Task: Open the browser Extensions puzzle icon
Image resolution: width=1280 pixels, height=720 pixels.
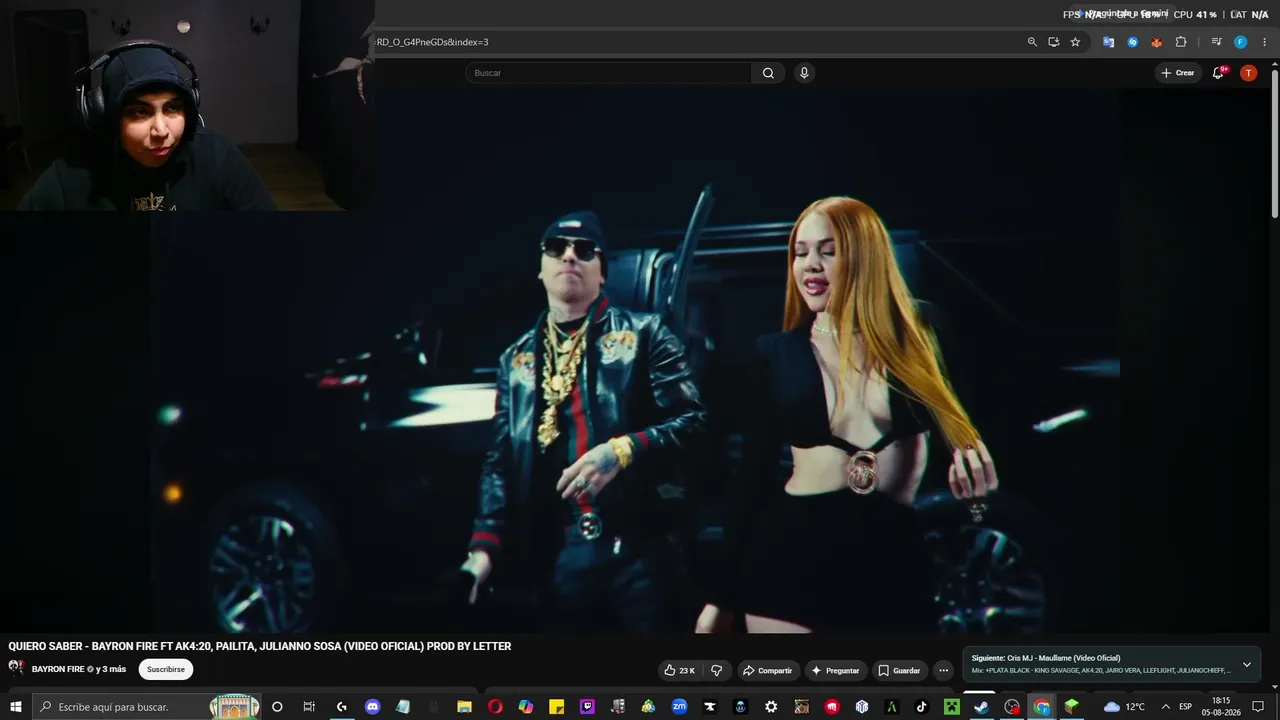Action: [x=1181, y=42]
